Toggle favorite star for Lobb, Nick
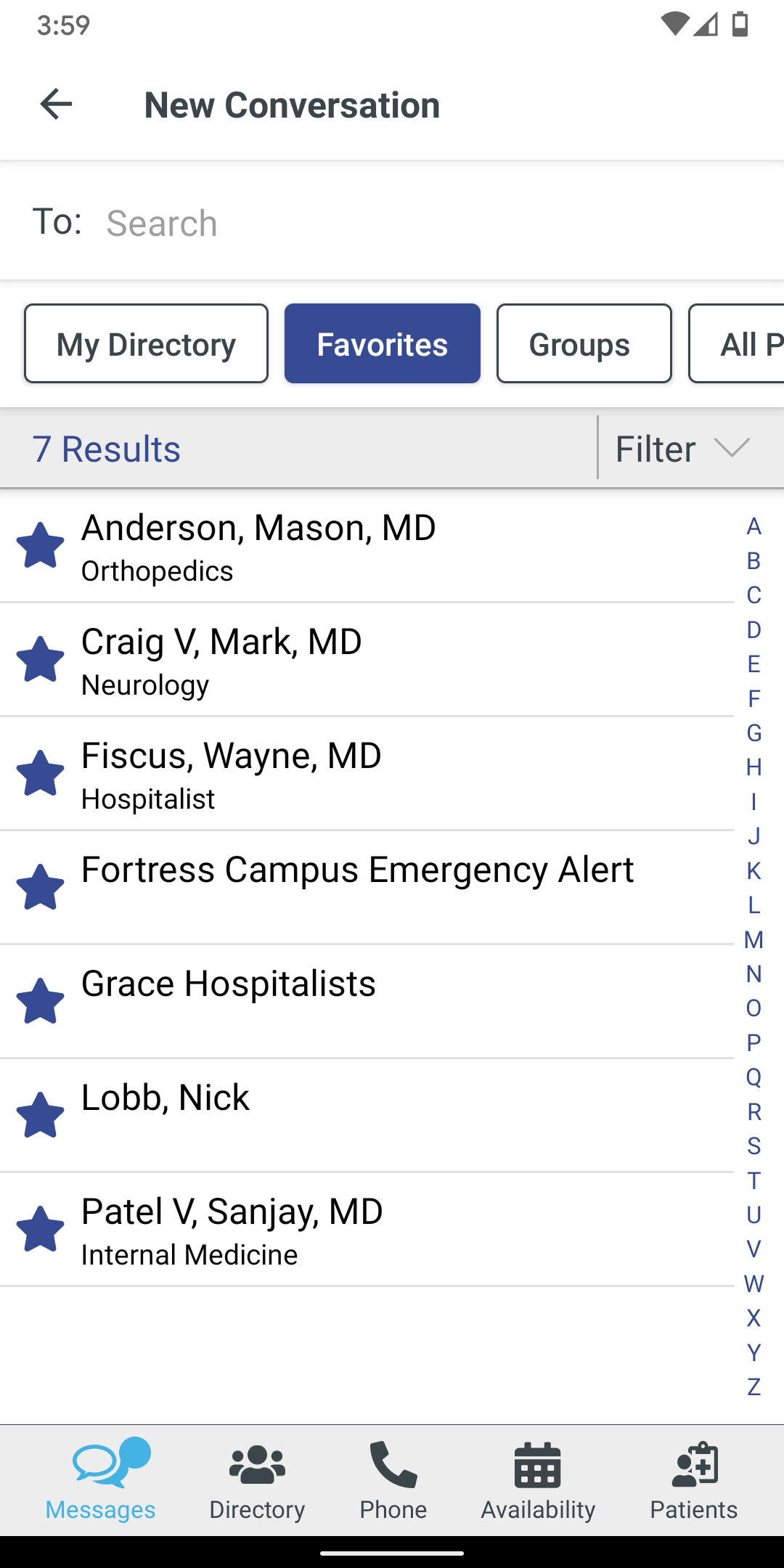 click(x=41, y=1115)
